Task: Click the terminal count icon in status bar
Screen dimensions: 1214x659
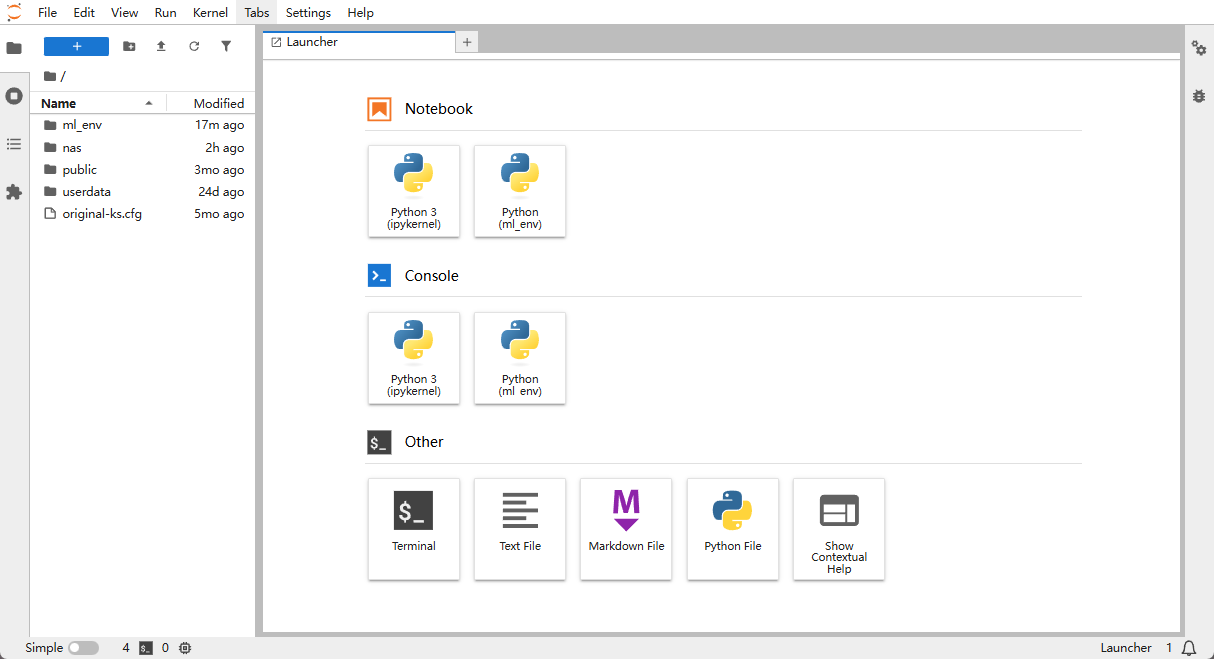Action: click(x=146, y=648)
